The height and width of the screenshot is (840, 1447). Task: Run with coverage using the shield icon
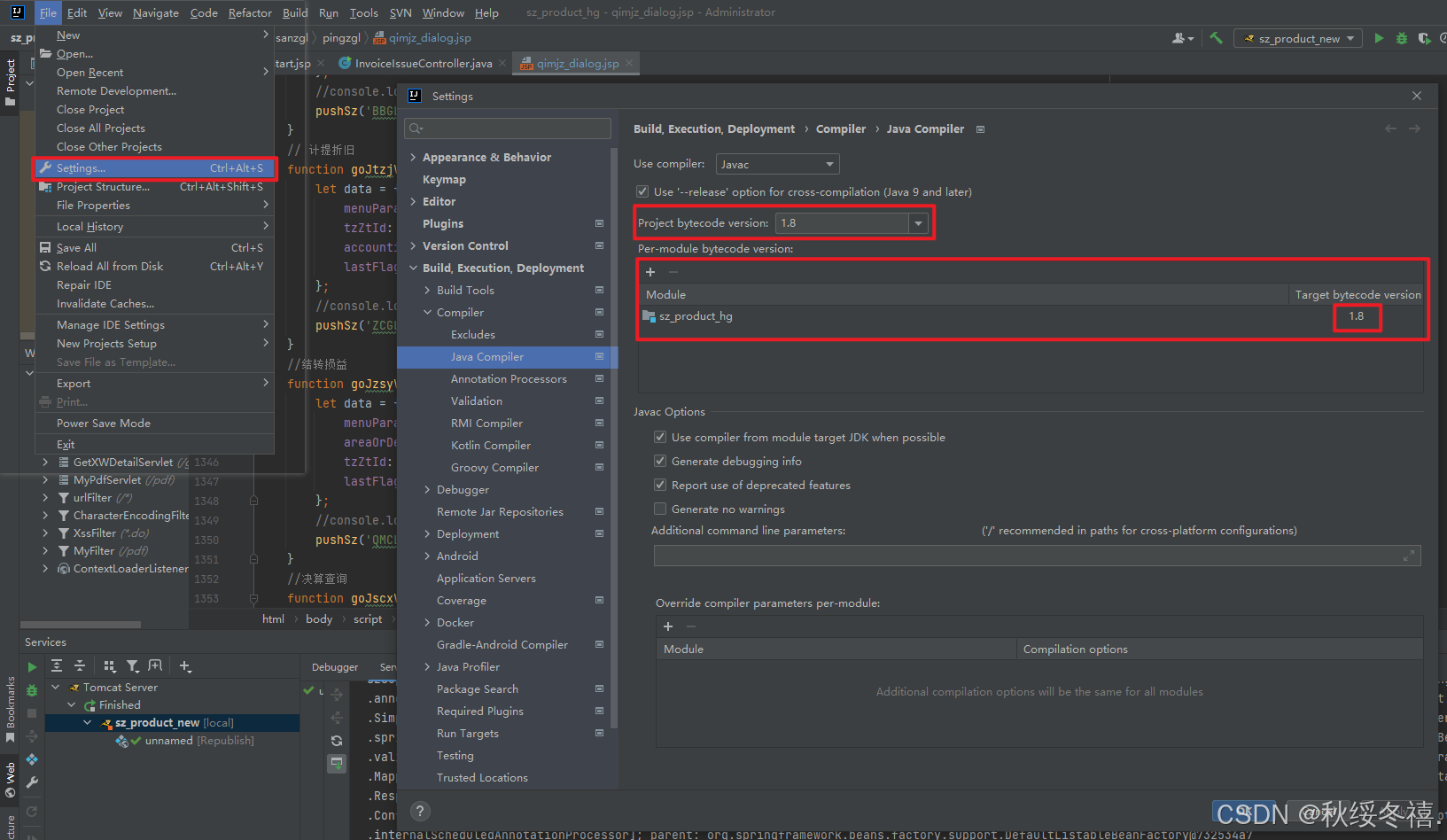1424,38
